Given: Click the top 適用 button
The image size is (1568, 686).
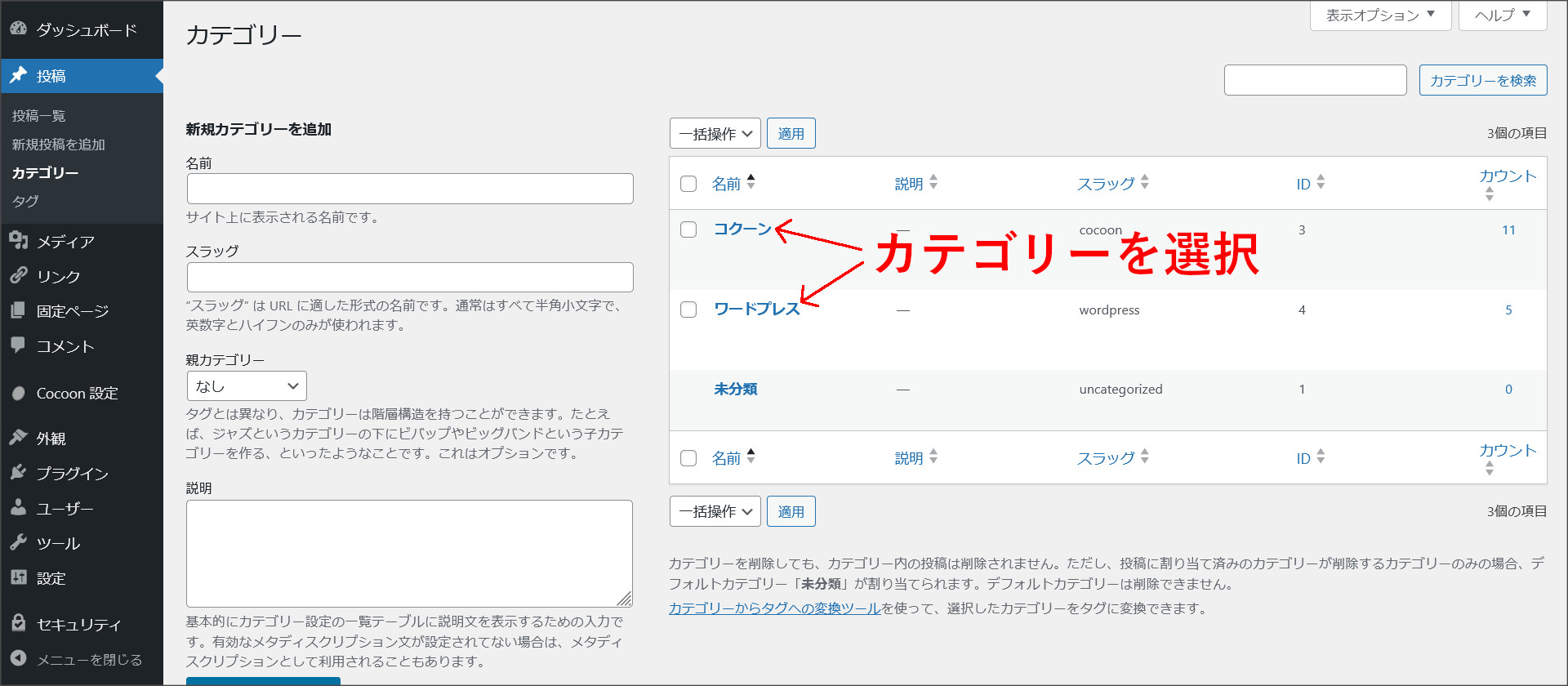Looking at the screenshot, I should click(791, 133).
